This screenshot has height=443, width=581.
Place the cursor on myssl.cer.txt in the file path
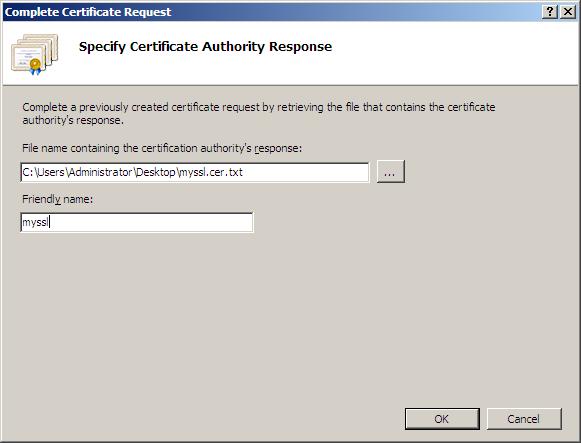point(210,172)
